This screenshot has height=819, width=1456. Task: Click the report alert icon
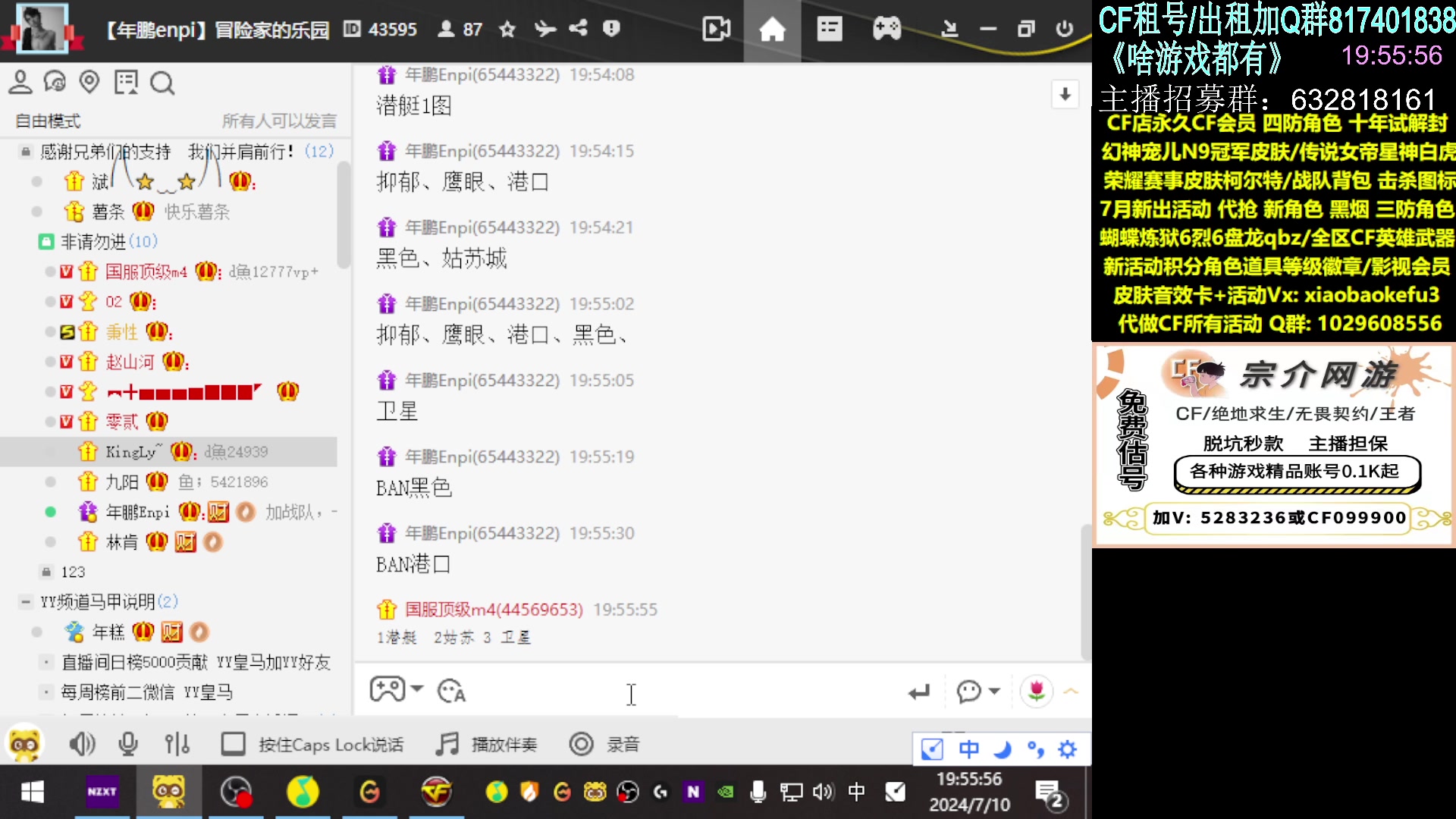(611, 29)
